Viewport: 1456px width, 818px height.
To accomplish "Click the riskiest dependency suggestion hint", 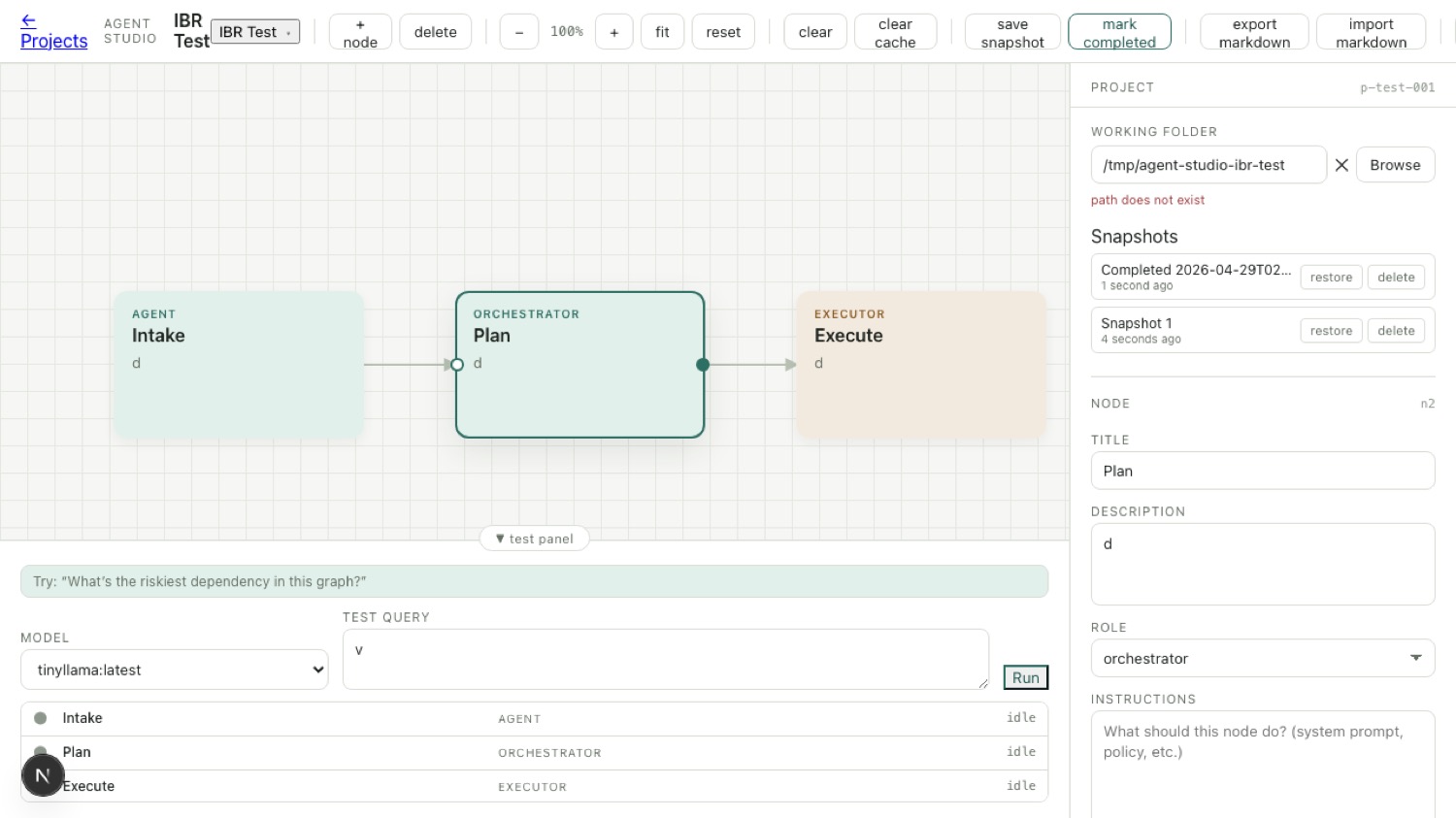I will [x=534, y=581].
